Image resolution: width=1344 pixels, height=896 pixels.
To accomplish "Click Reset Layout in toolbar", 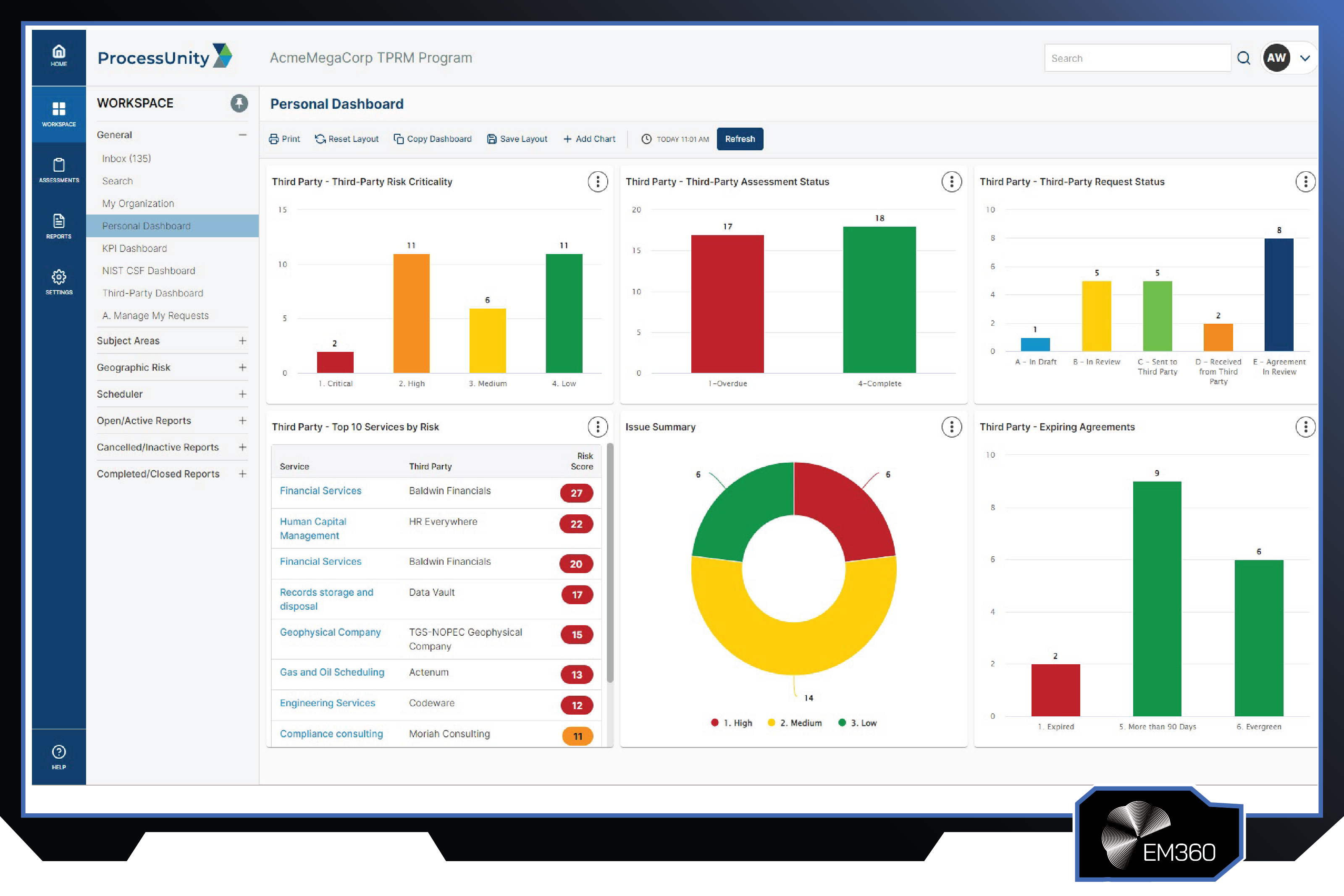I will (x=347, y=139).
